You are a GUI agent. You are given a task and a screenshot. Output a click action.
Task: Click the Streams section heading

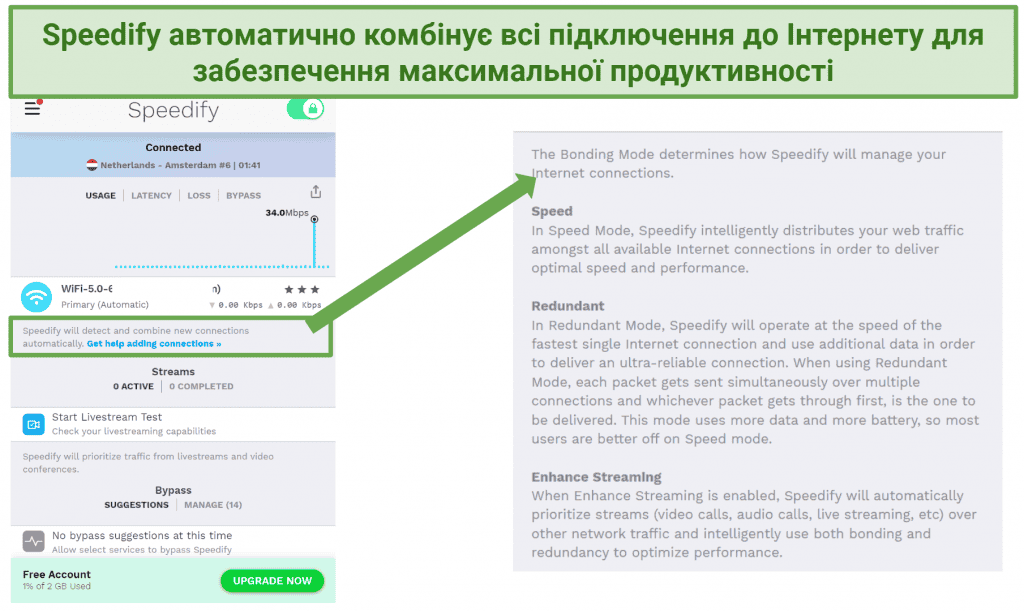tap(173, 371)
